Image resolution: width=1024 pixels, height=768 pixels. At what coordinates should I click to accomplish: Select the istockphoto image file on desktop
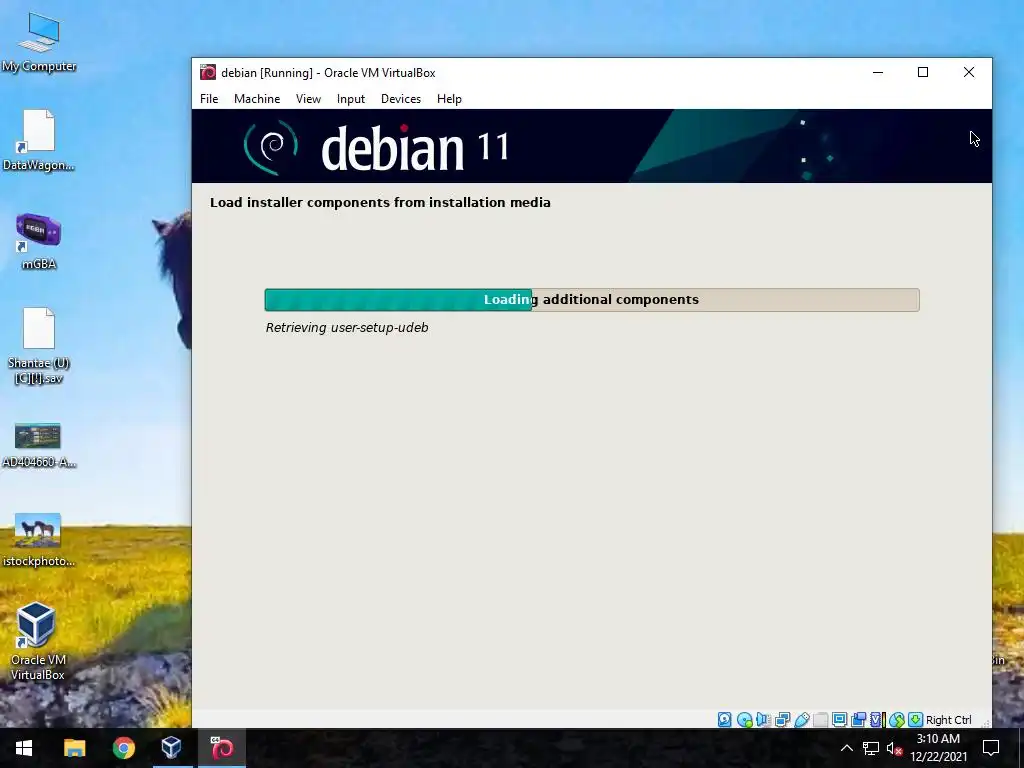pyautogui.click(x=39, y=540)
